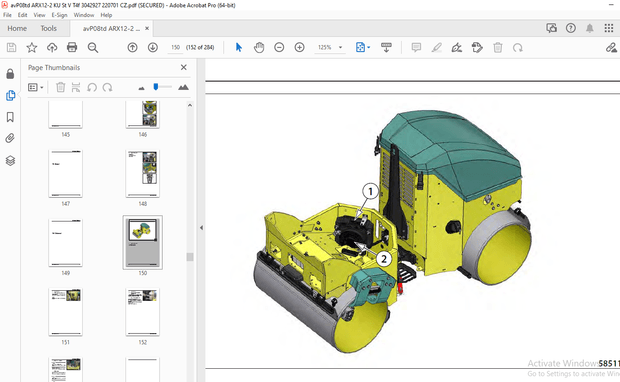Click the stamp tool icon

point(477,47)
